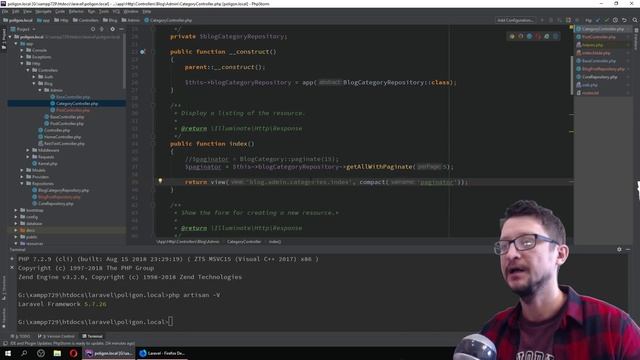The height and width of the screenshot is (360, 640).
Task: Expand the Exceptions folder
Action: coord(22,57)
